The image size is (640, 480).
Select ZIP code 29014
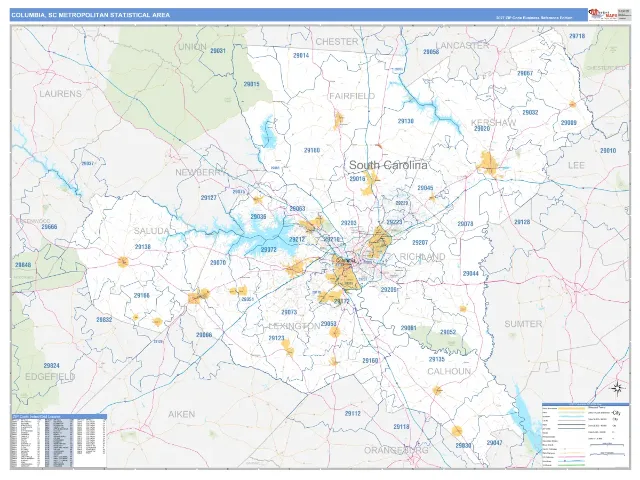pyautogui.click(x=301, y=56)
